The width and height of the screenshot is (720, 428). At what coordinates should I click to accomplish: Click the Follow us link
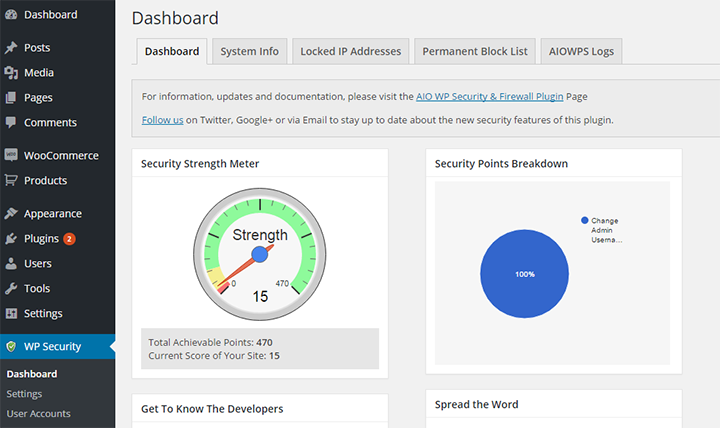coord(163,120)
